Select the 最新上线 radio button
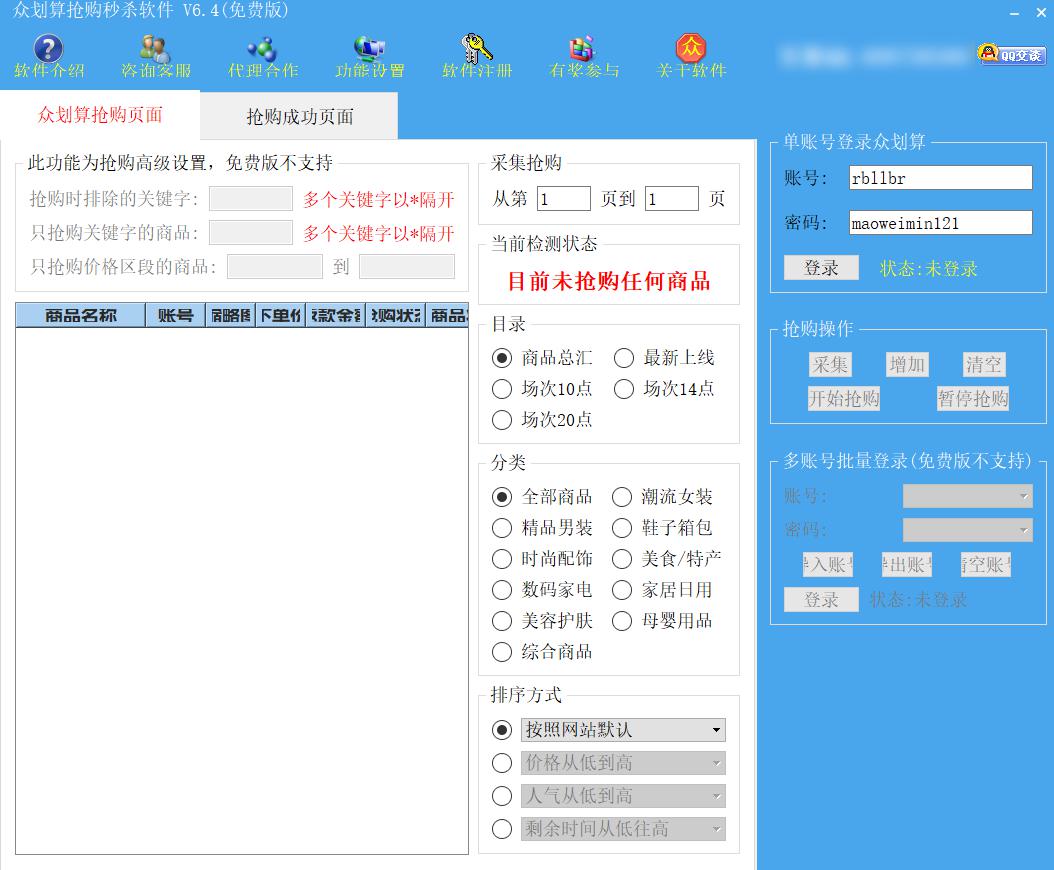This screenshot has height=870, width=1054. coord(624,358)
